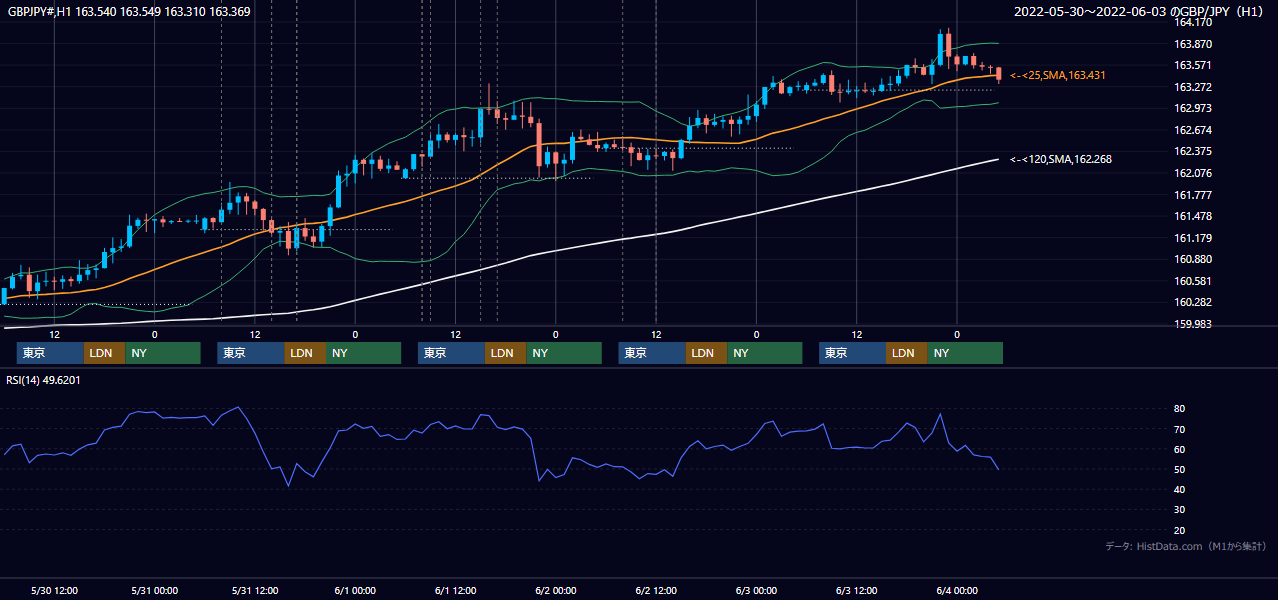Click RSI scale level 80
Screen dimensions: 1278x600
[1180, 409]
